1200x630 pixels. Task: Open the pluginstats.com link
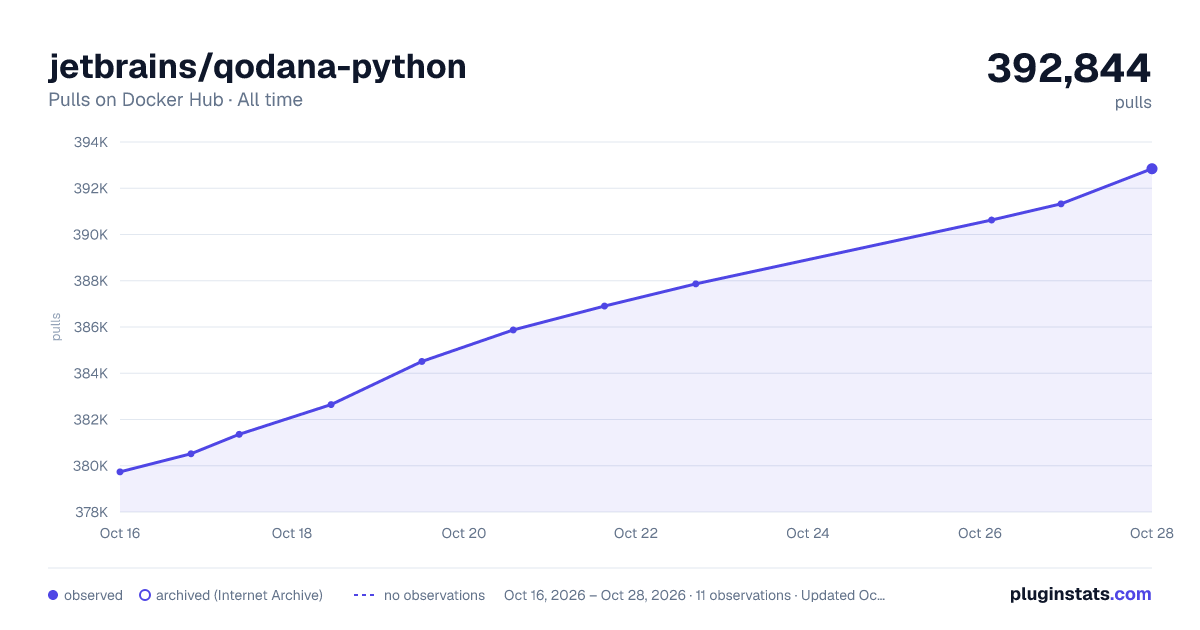tap(1081, 594)
